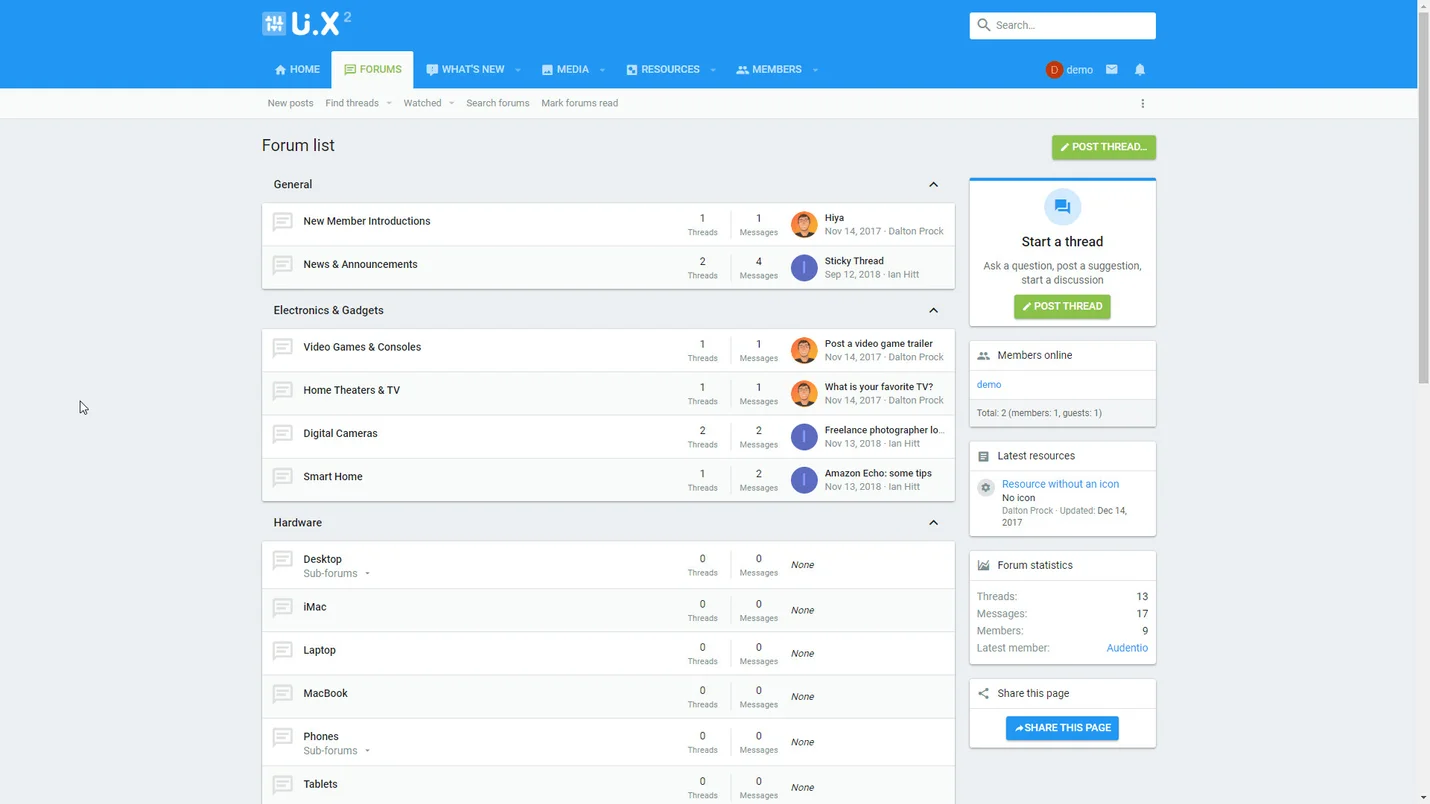Screen dimensions: 1430x804
Task: Click the Desktop forum icon
Action: [x=283, y=560]
